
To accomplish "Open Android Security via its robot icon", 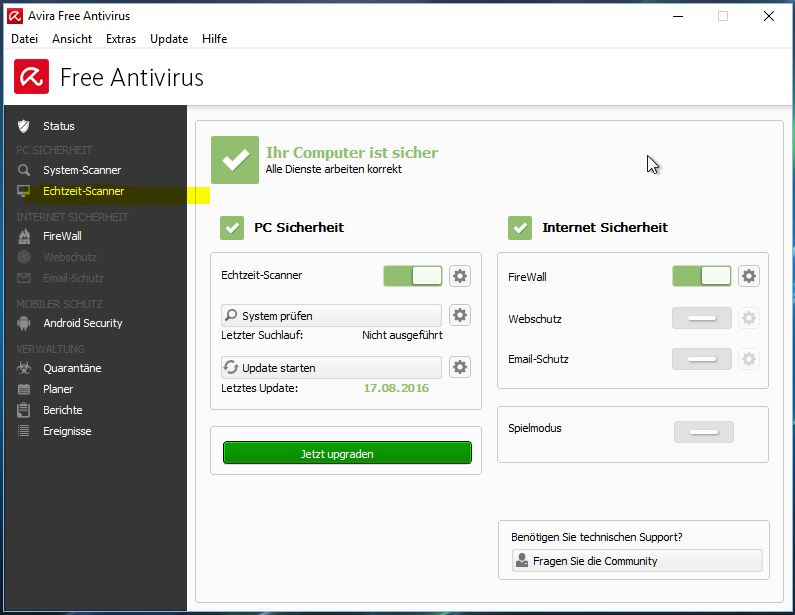I will click(x=24, y=323).
